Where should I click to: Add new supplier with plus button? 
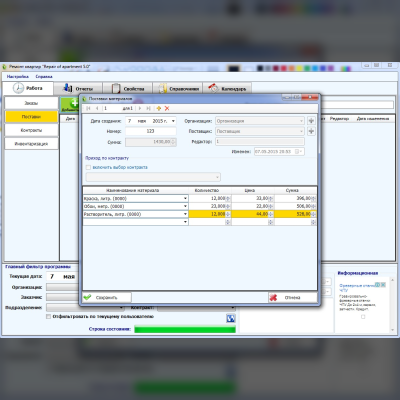click(x=311, y=131)
